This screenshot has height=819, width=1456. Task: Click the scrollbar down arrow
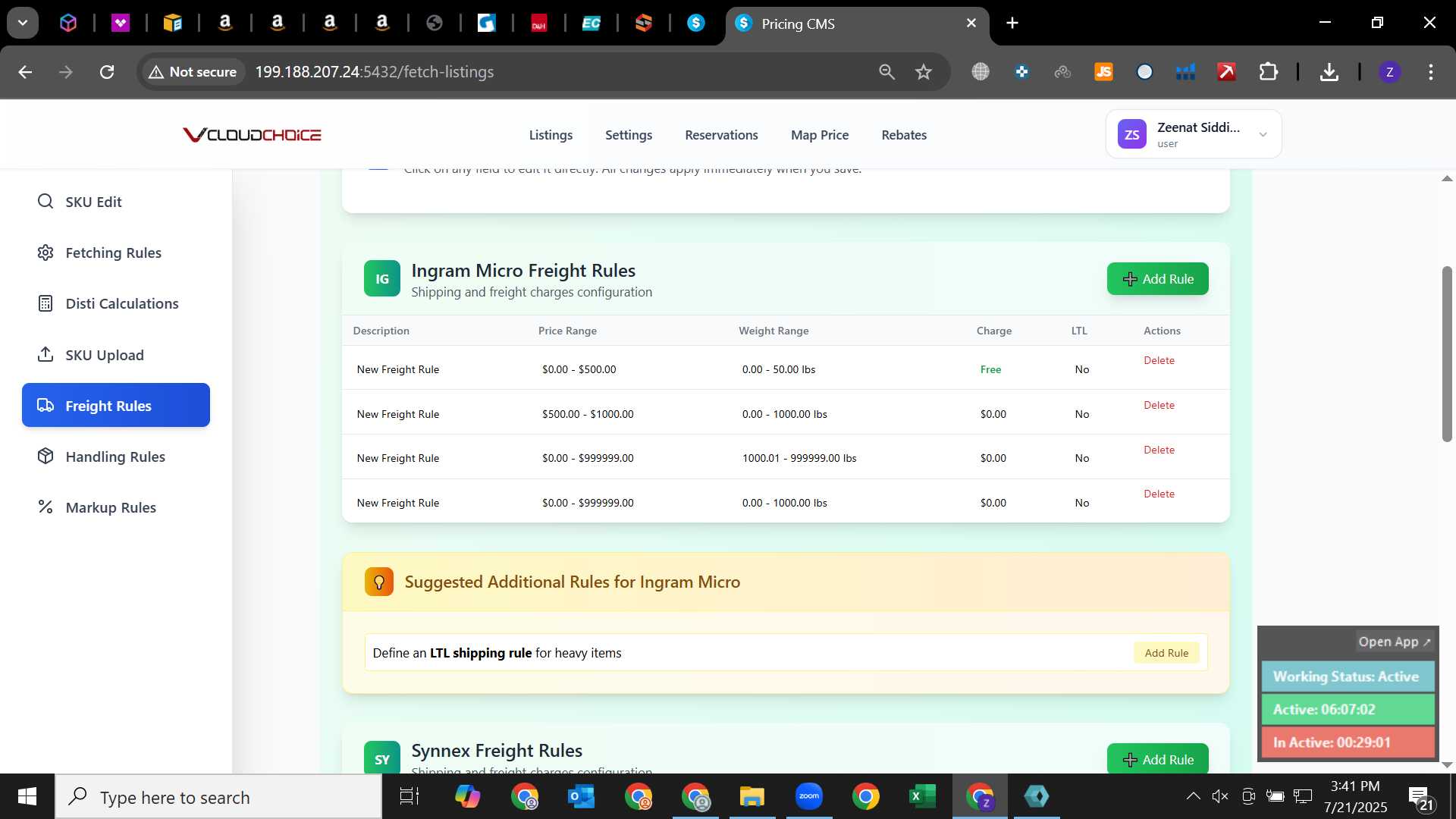point(1447,764)
